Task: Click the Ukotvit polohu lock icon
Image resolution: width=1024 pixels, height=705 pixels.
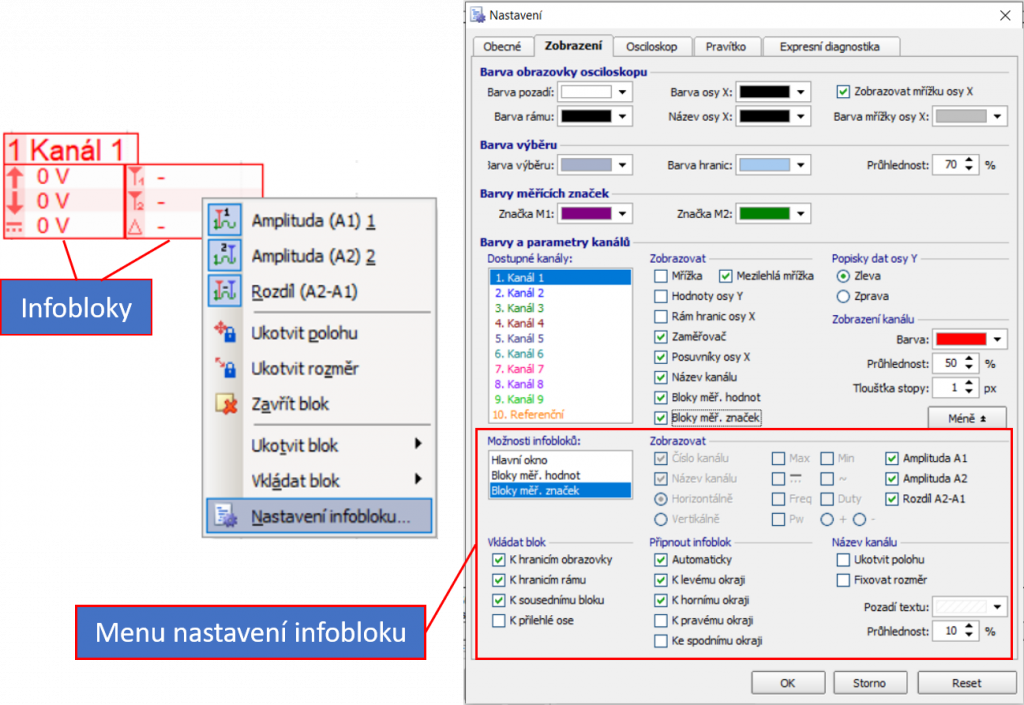Action: coord(224,333)
